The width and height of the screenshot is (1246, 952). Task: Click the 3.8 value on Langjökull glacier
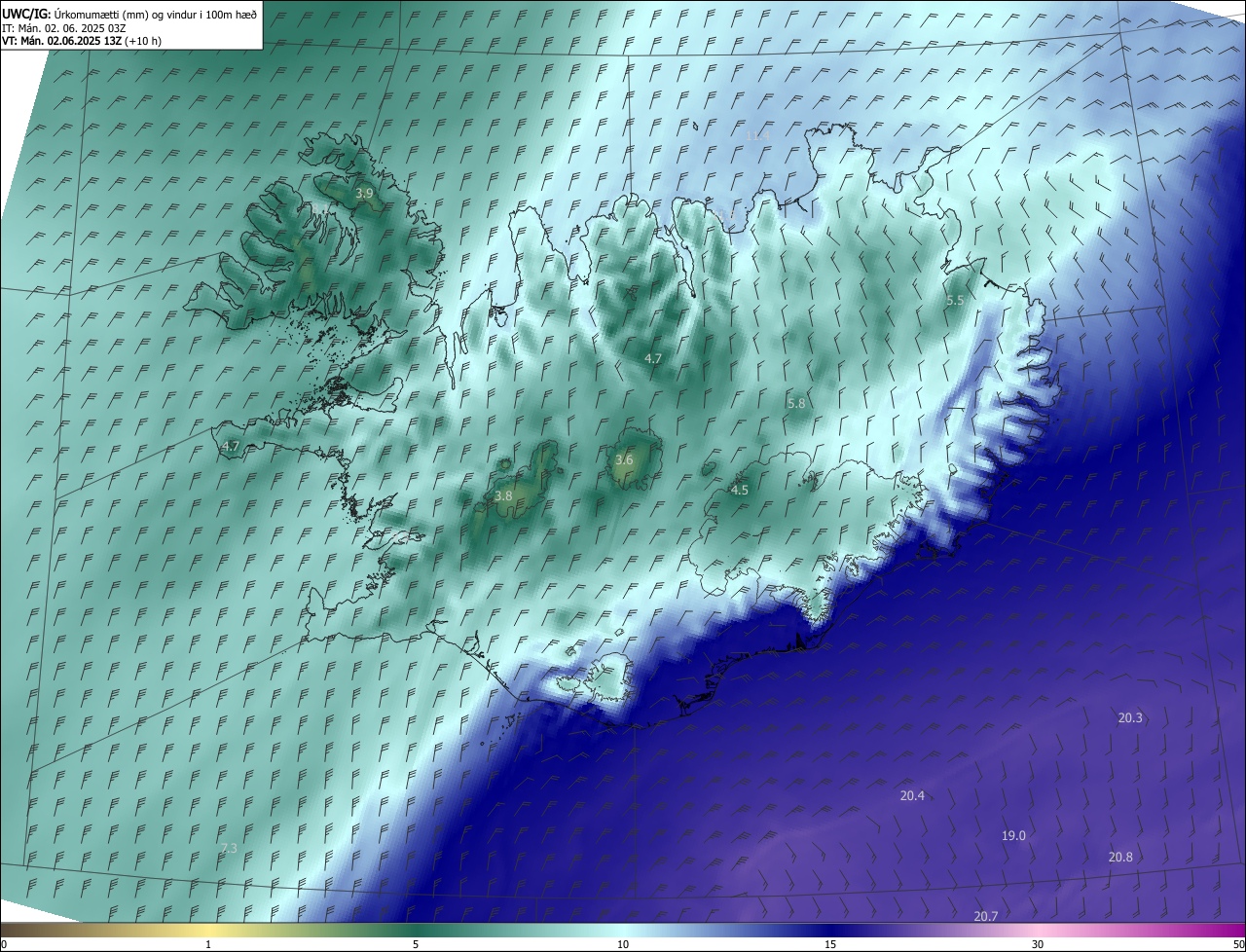pos(503,495)
